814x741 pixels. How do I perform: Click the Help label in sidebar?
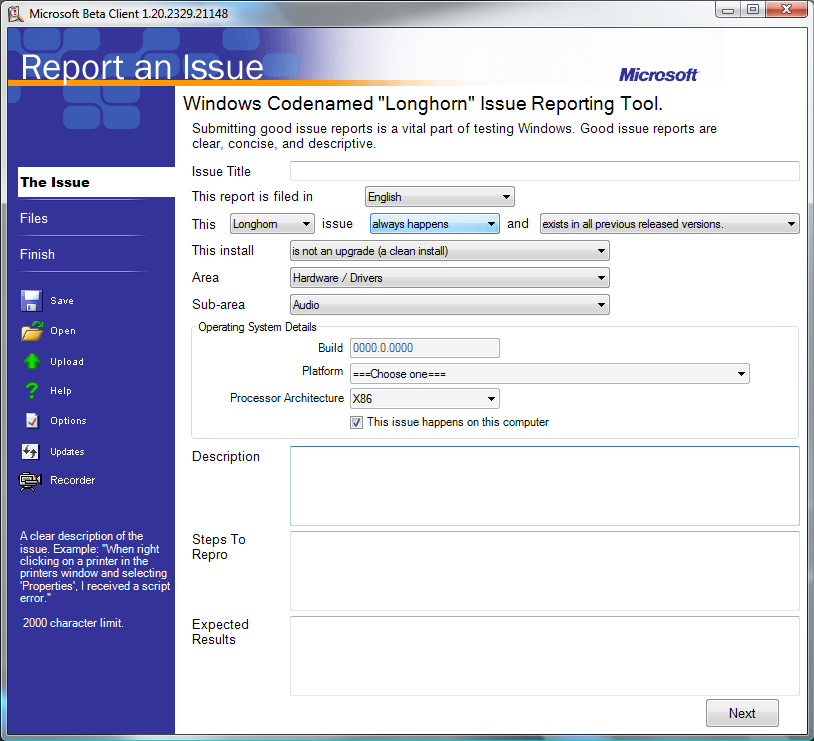click(61, 390)
